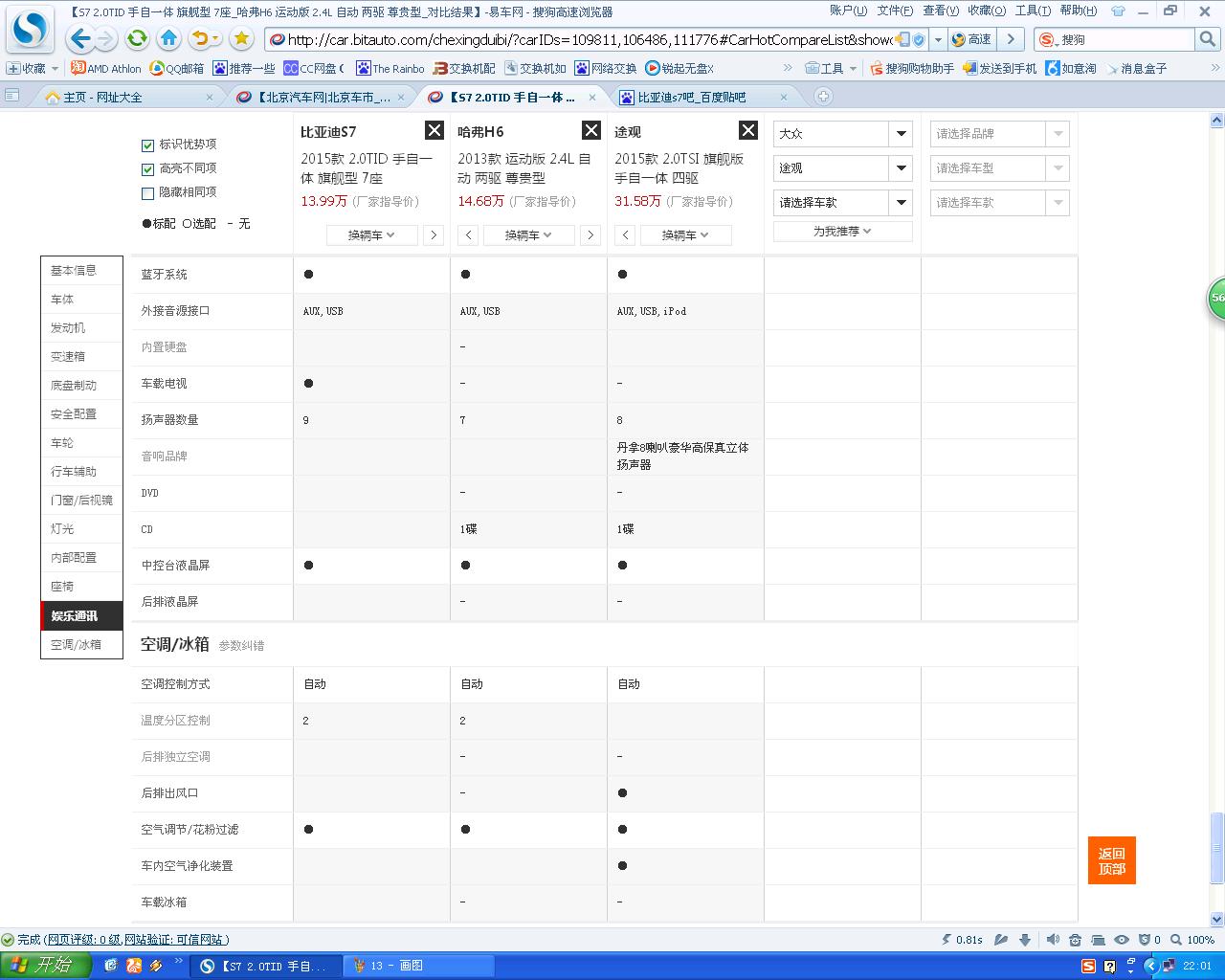The width and height of the screenshot is (1225, 980).
Task: Open the 消息盒子 message box
Action: (1137, 69)
